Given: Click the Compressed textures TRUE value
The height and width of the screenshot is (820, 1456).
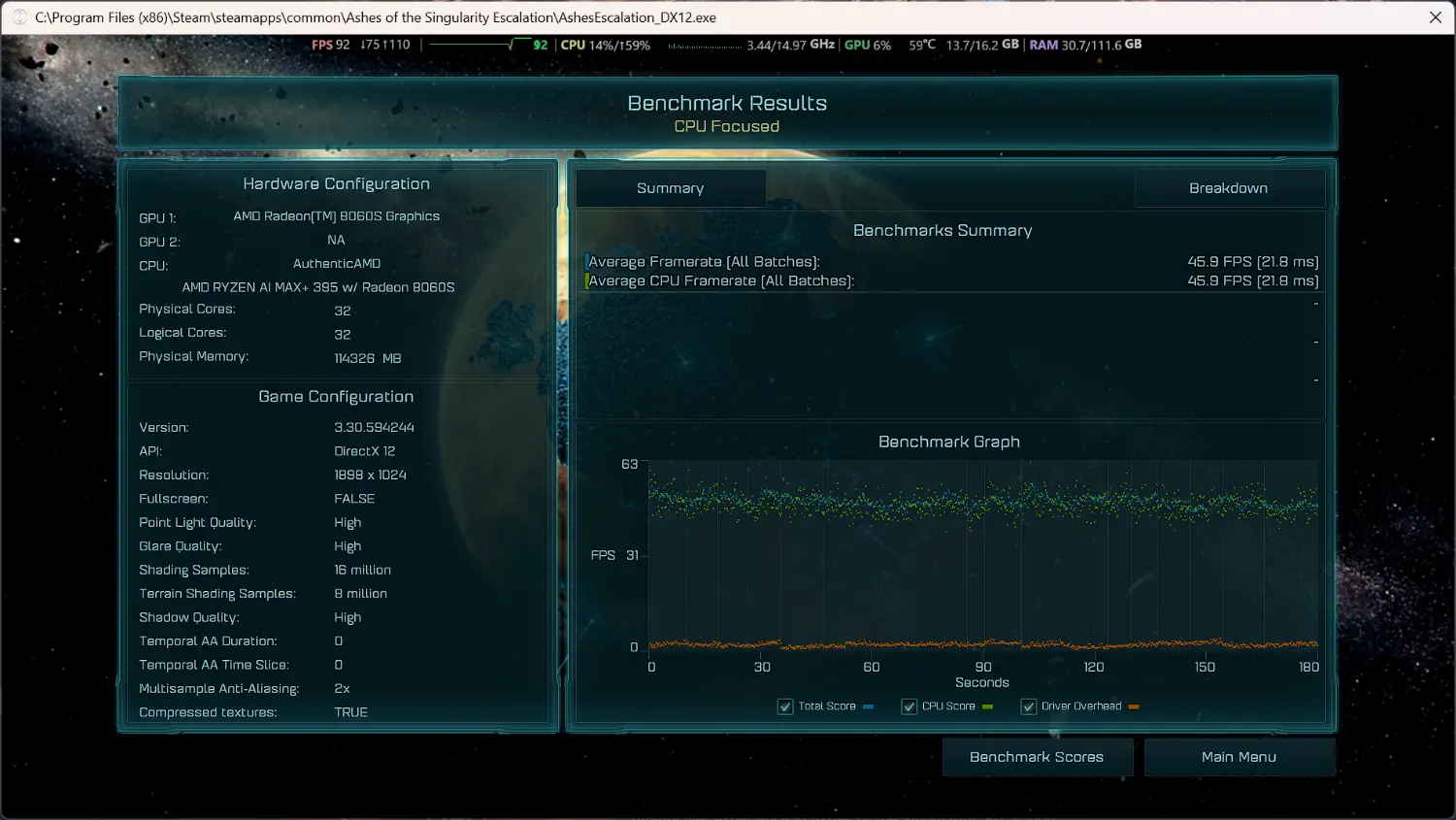Looking at the screenshot, I should [350, 712].
